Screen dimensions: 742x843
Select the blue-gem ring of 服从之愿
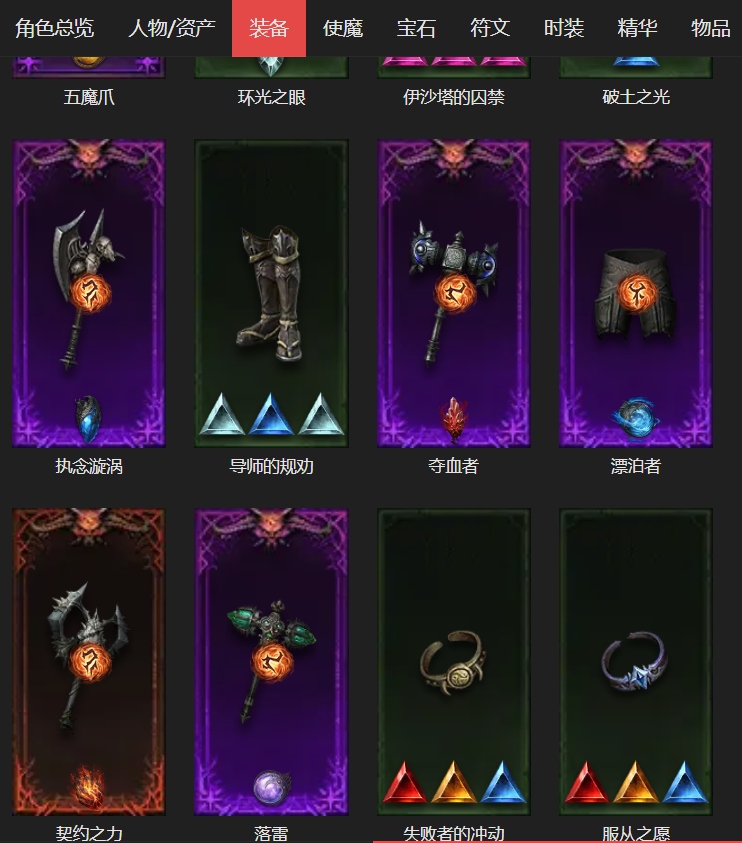click(634, 661)
